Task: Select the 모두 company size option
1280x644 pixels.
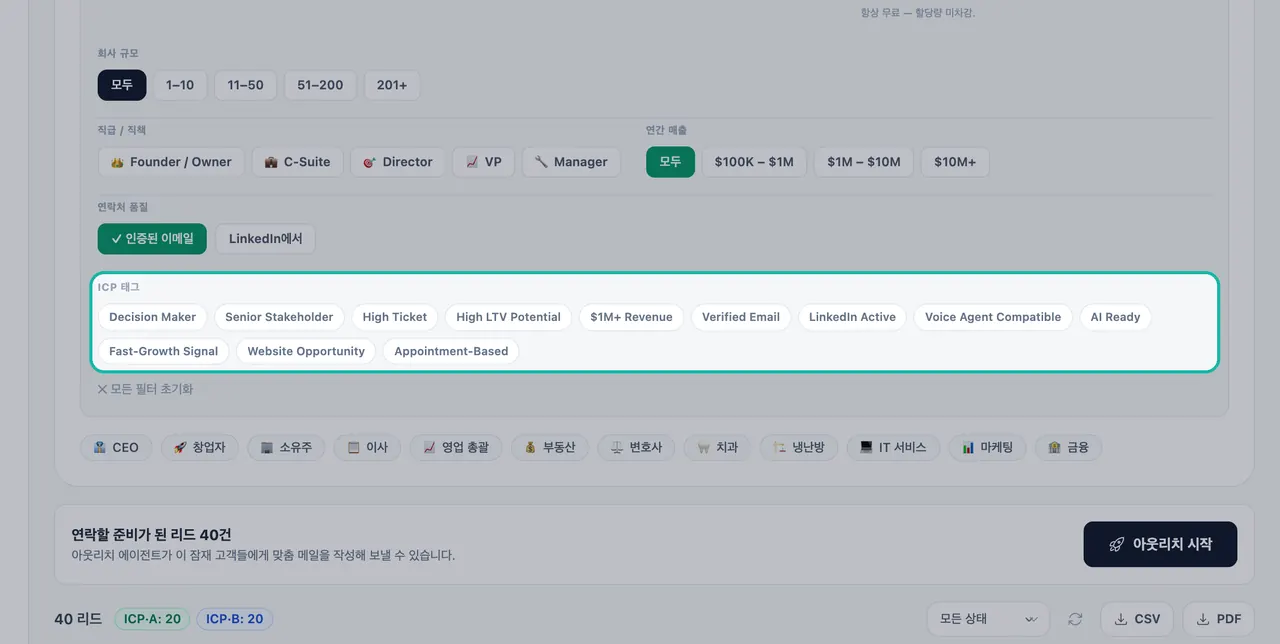Action: coord(122,85)
